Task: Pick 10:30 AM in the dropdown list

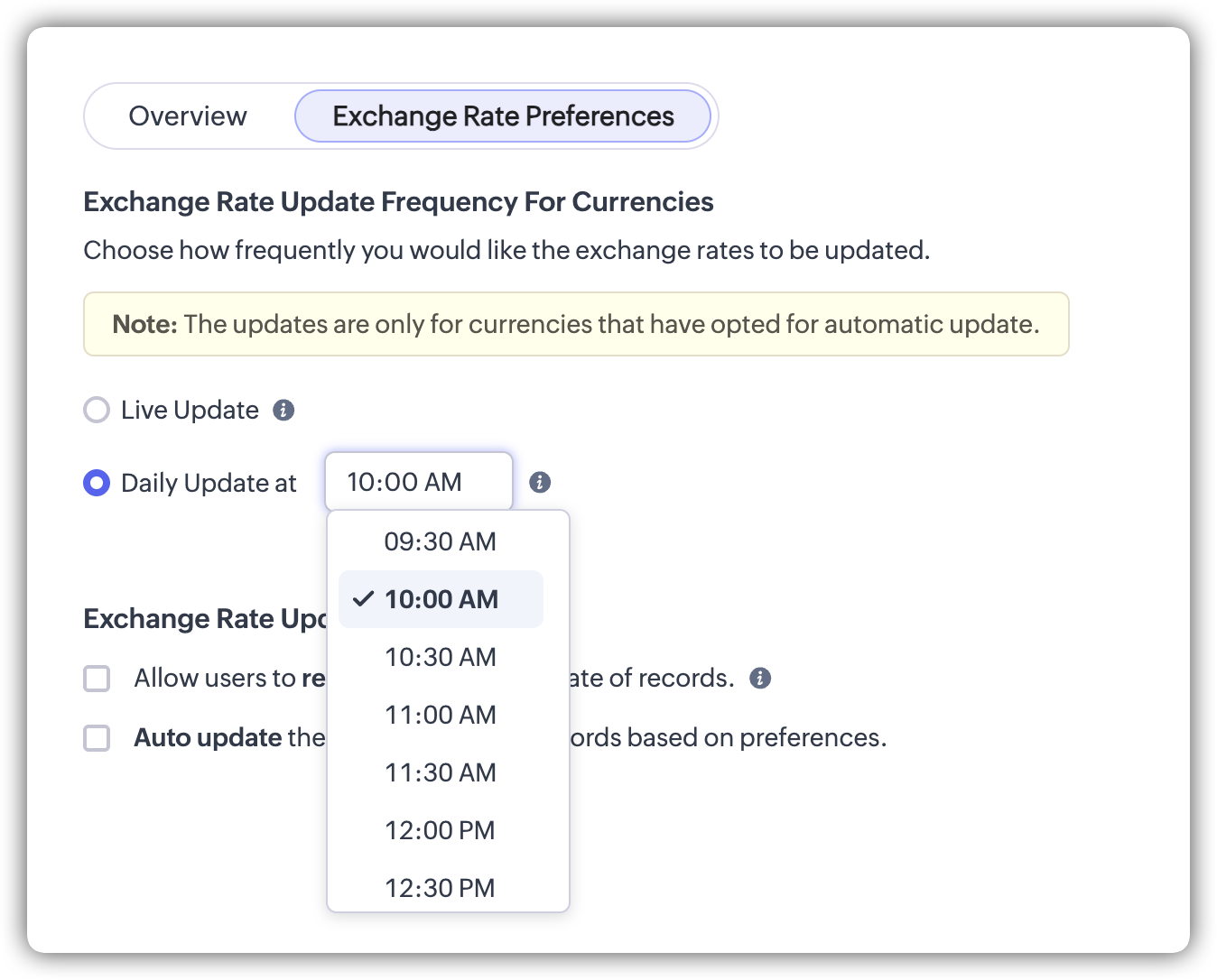Action: coord(441,657)
